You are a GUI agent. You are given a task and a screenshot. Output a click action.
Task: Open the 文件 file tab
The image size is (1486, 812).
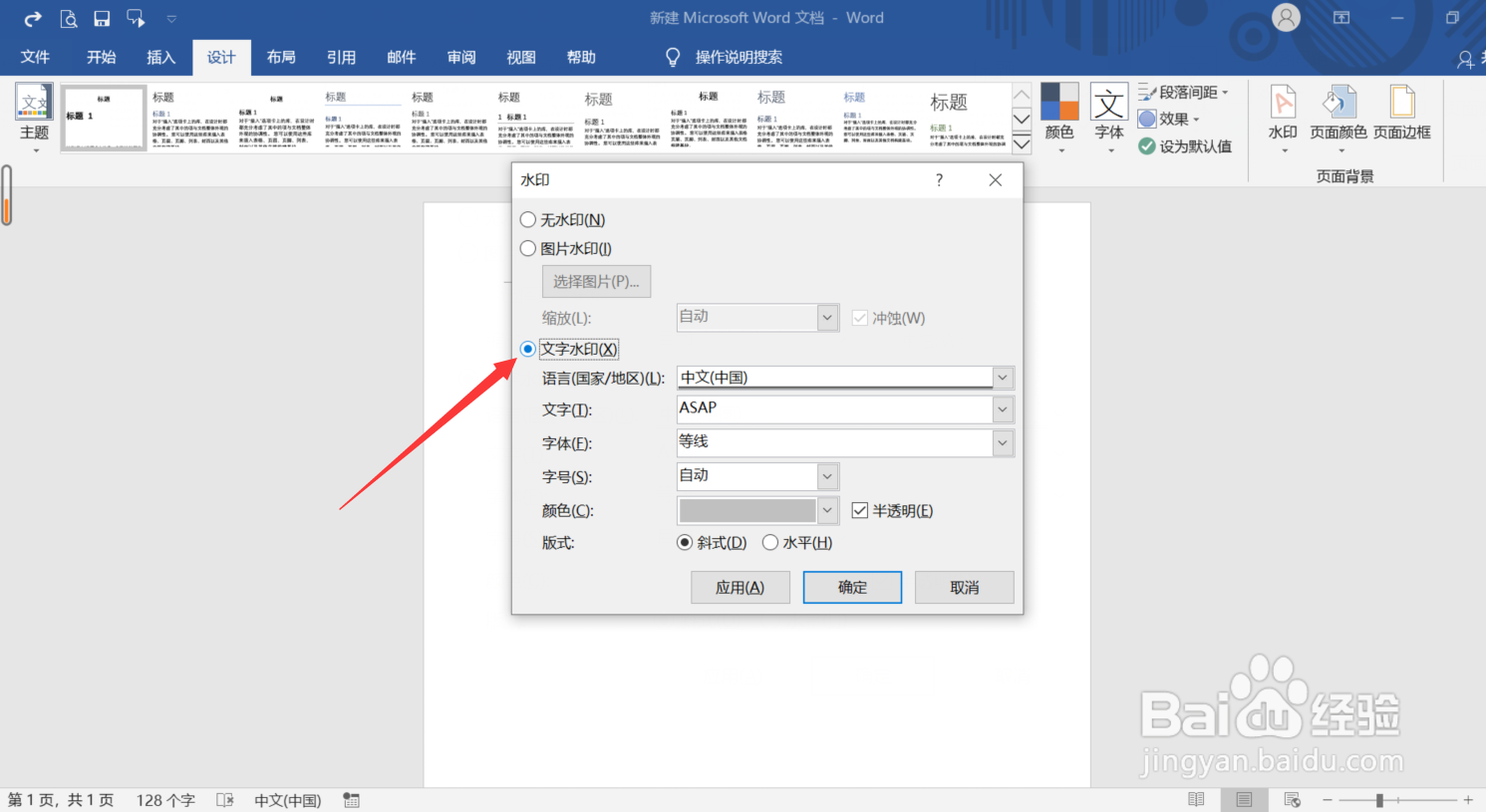(x=35, y=58)
